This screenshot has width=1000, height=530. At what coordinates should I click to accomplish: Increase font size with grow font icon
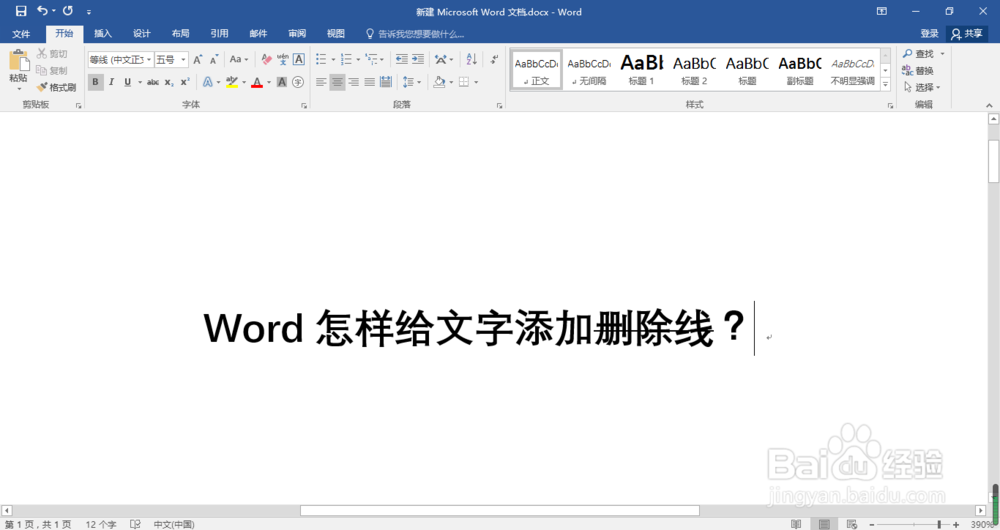pos(198,59)
